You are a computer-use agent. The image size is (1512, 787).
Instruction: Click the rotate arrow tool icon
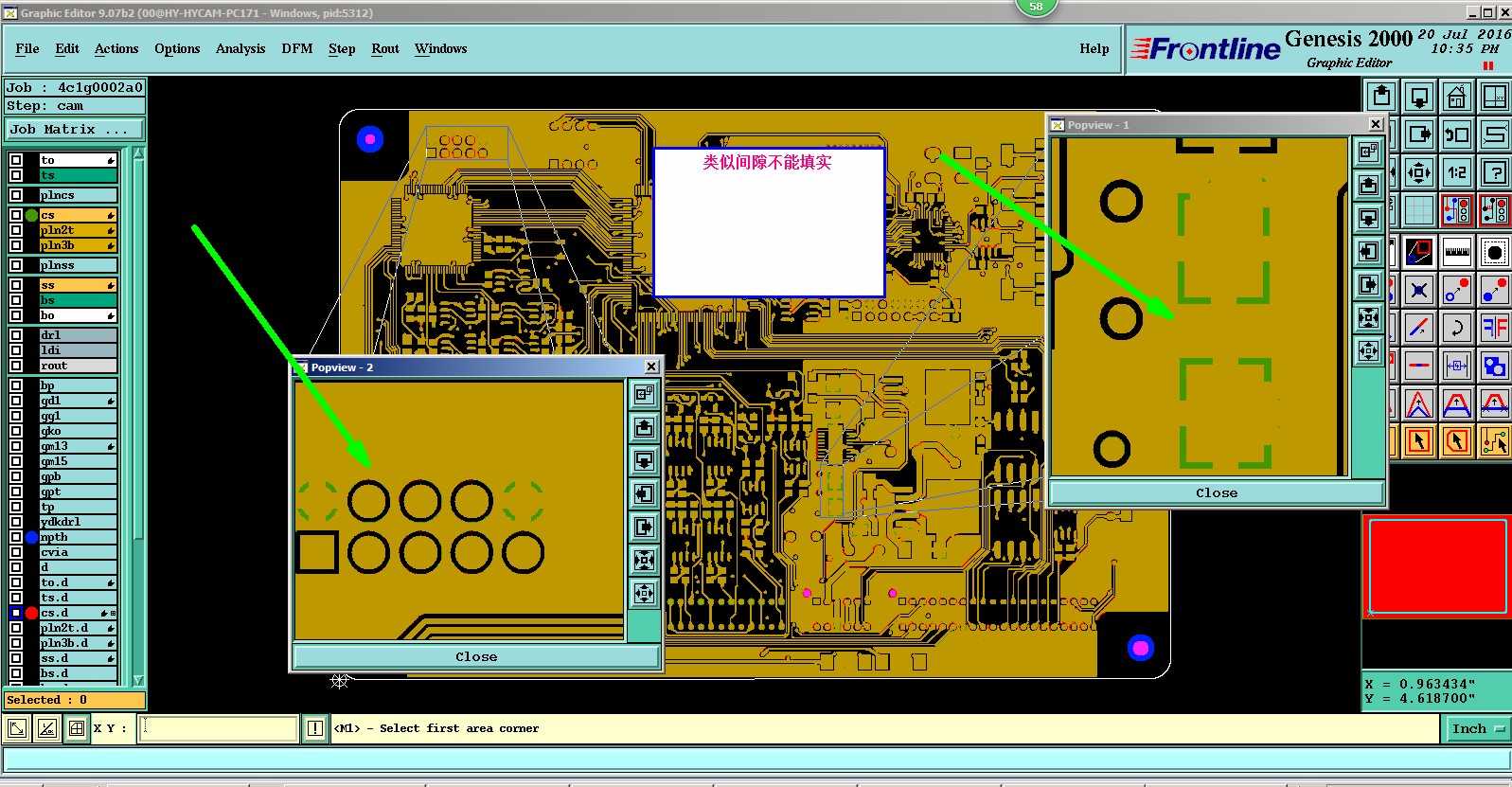coord(1457,329)
